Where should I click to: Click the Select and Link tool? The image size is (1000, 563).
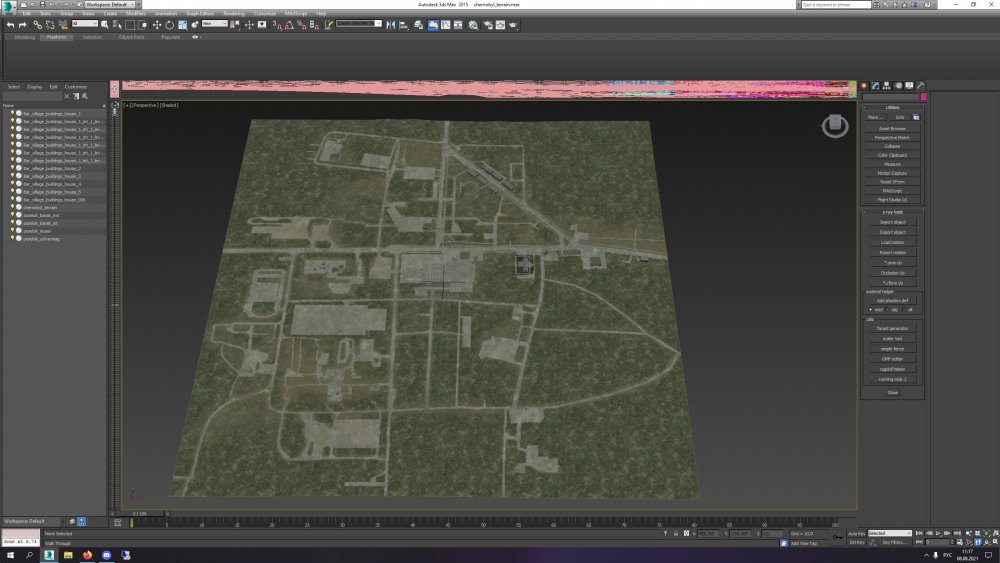point(38,25)
